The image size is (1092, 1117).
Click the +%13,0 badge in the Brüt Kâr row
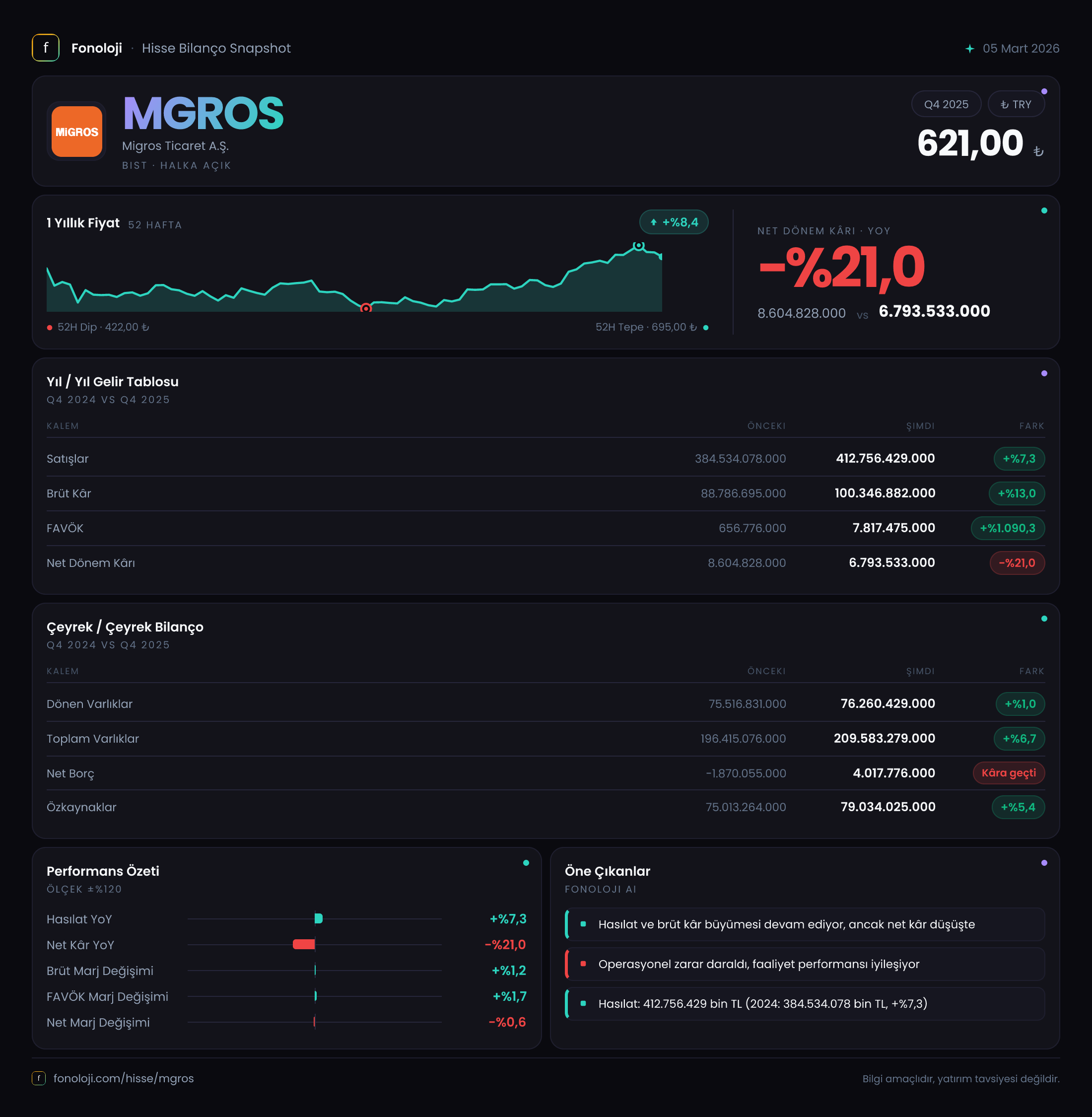pos(1016,493)
